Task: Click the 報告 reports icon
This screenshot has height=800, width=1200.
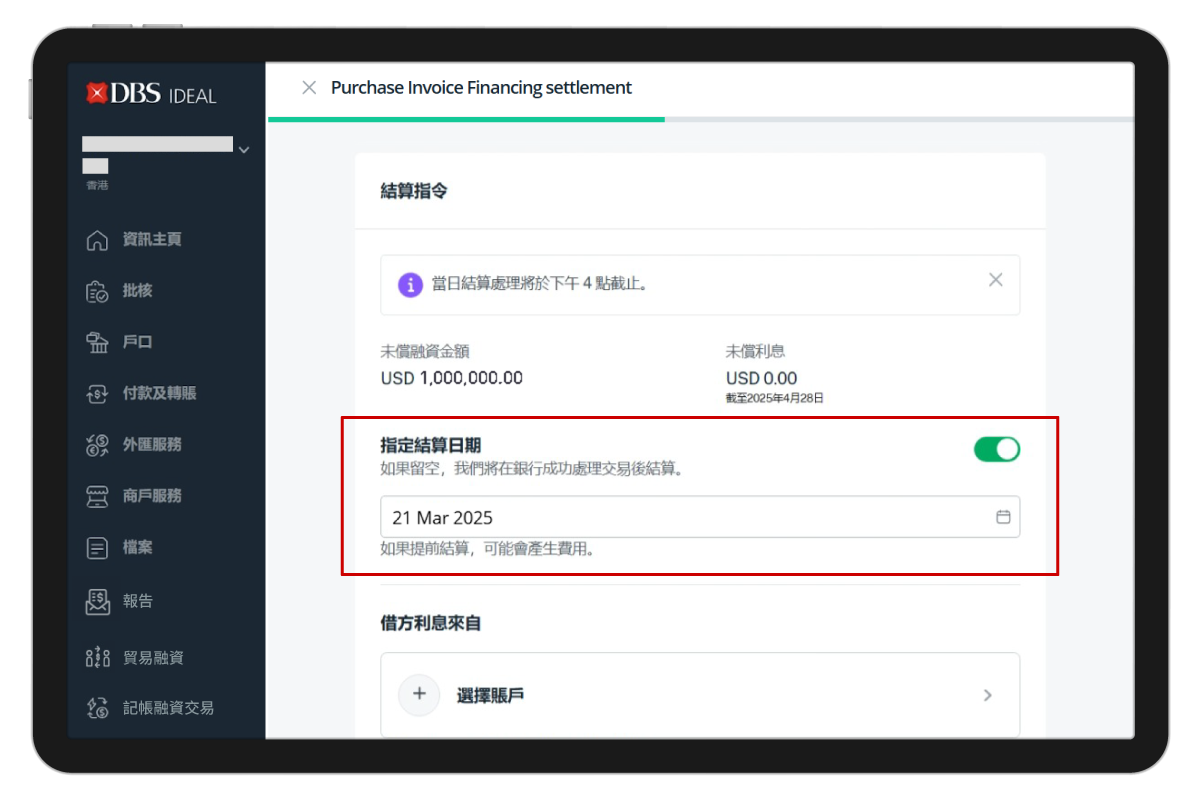Action: (x=97, y=601)
